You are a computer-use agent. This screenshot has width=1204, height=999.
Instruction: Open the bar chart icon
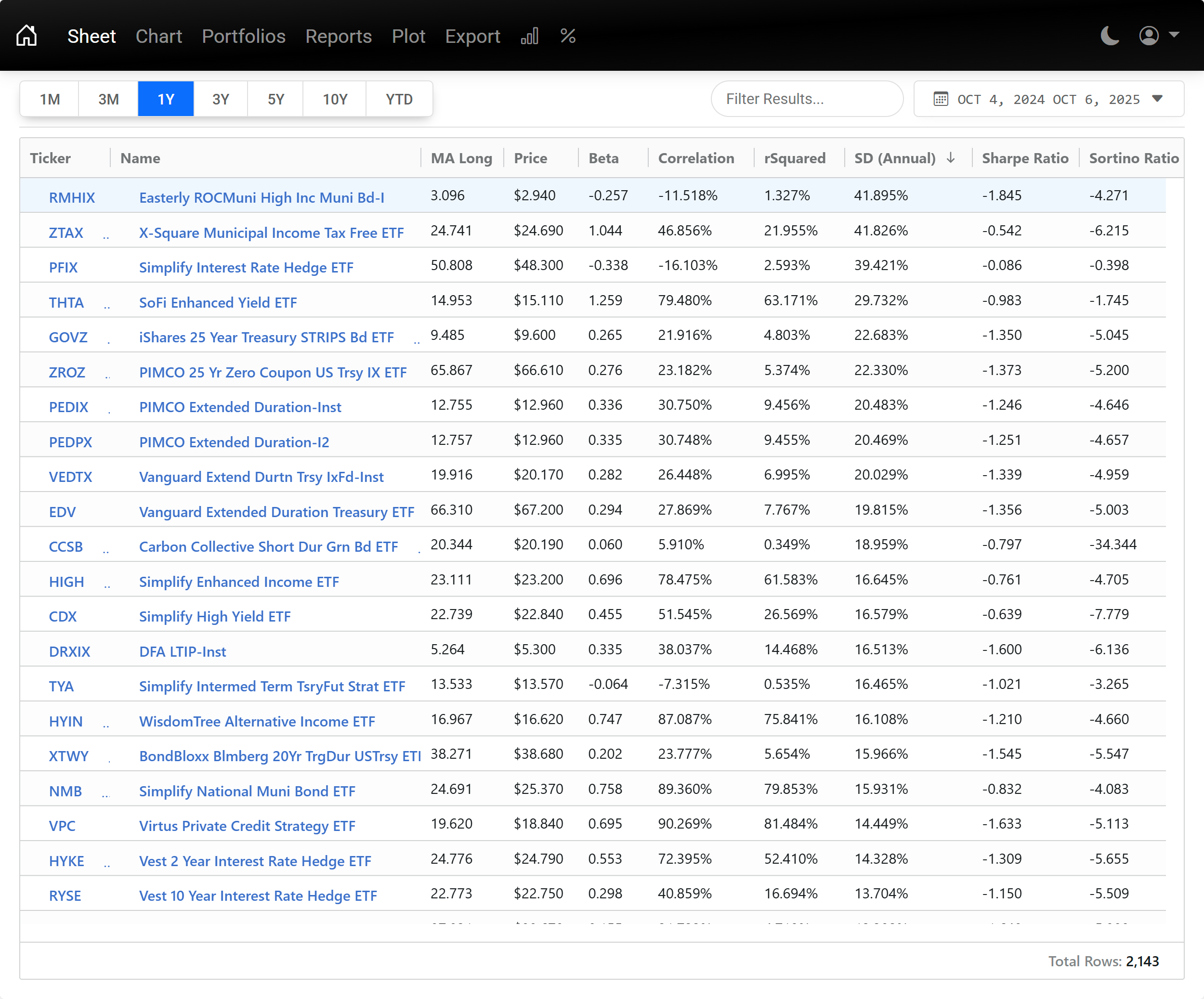[x=529, y=36]
